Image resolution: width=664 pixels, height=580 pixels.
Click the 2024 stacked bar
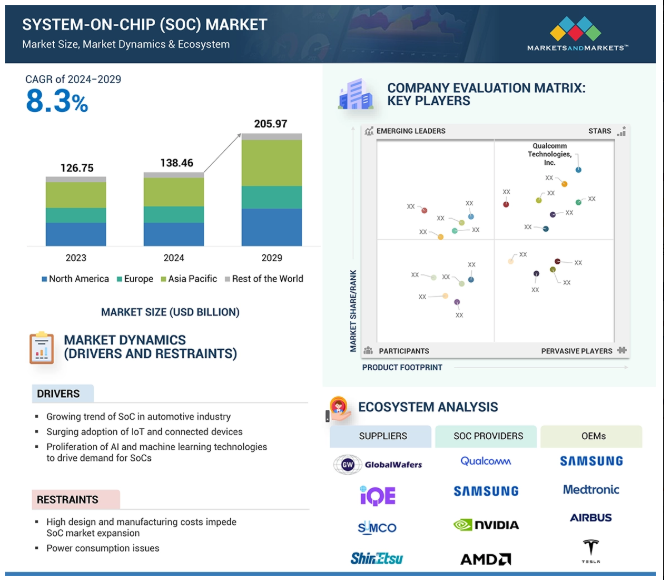[174, 209]
